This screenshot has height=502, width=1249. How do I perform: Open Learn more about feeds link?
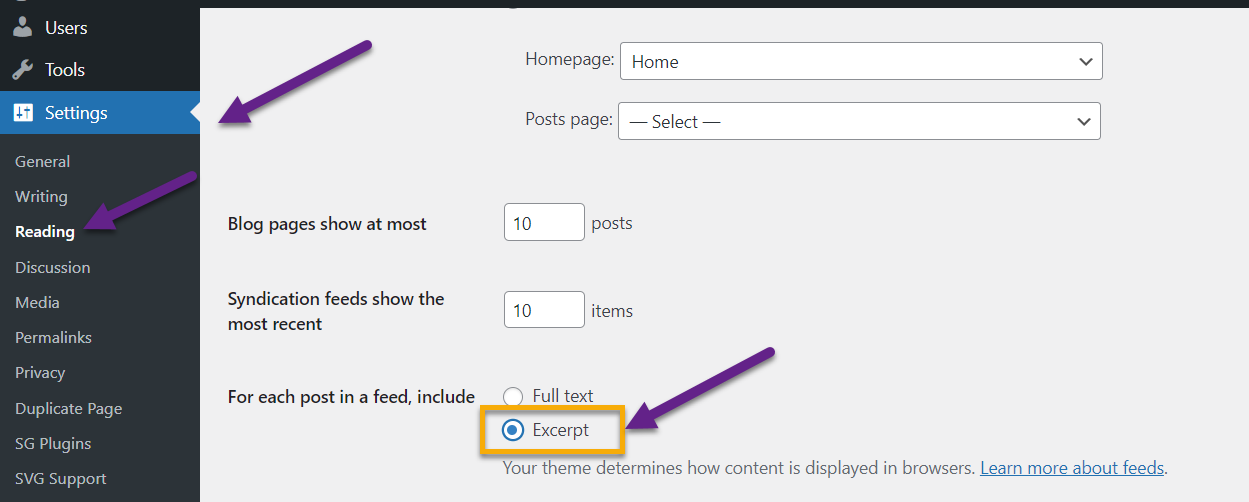[x=1072, y=467]
